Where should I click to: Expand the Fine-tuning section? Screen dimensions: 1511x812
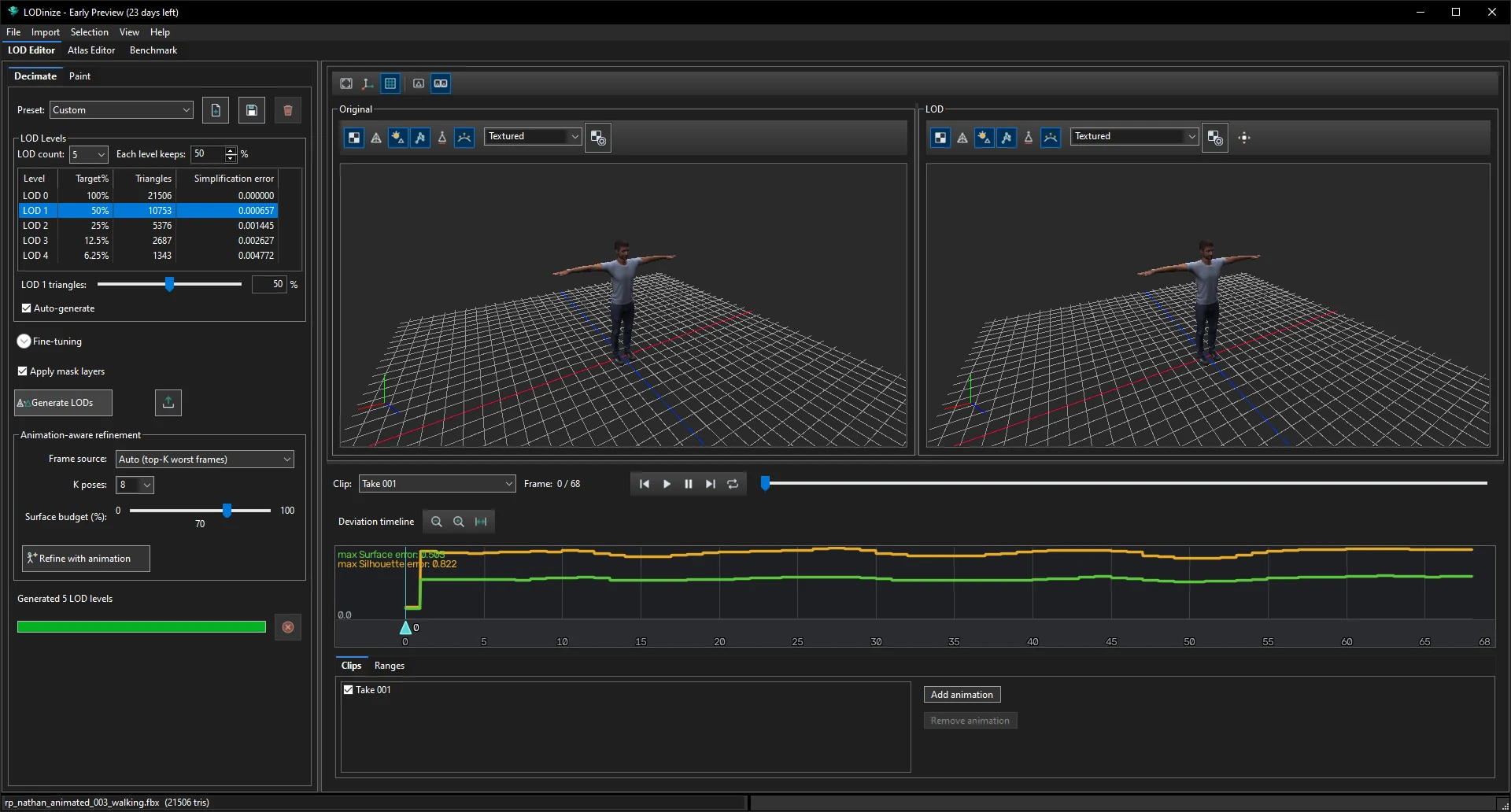click(24, 341)
